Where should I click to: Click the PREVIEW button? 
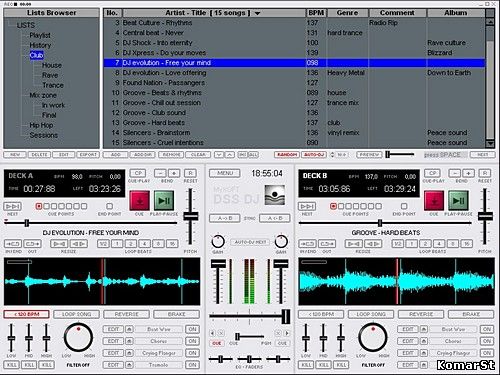[369, 155]
